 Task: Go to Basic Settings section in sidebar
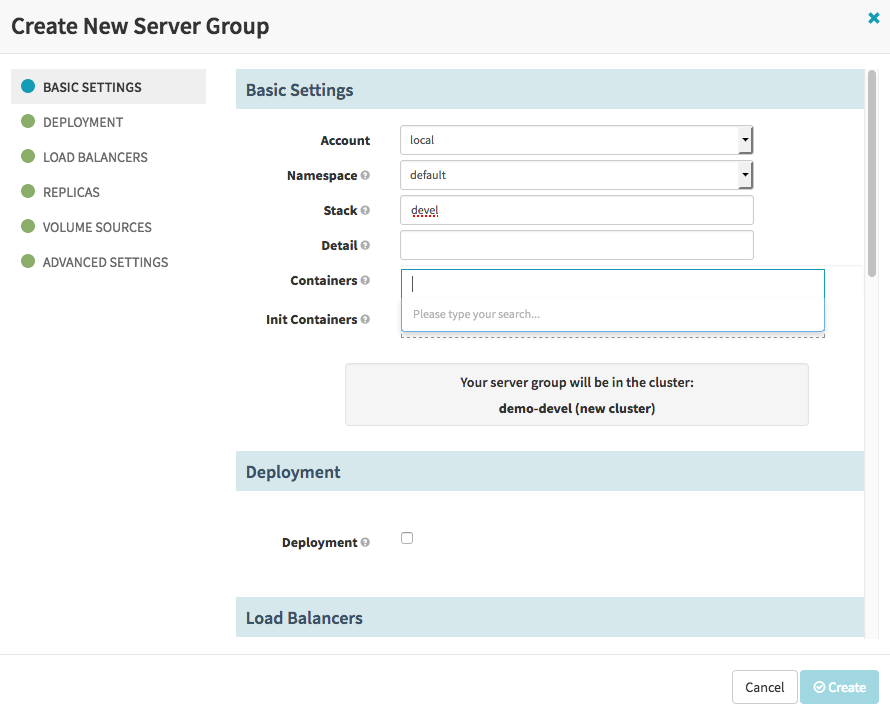(x=92, y=87)
